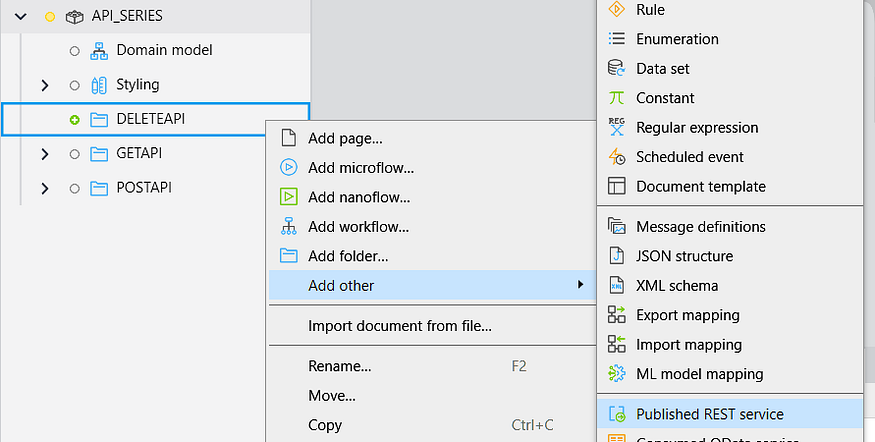Screen dimensions: 875x442
Task: Select Import document from file...
Action: [399, 326]
